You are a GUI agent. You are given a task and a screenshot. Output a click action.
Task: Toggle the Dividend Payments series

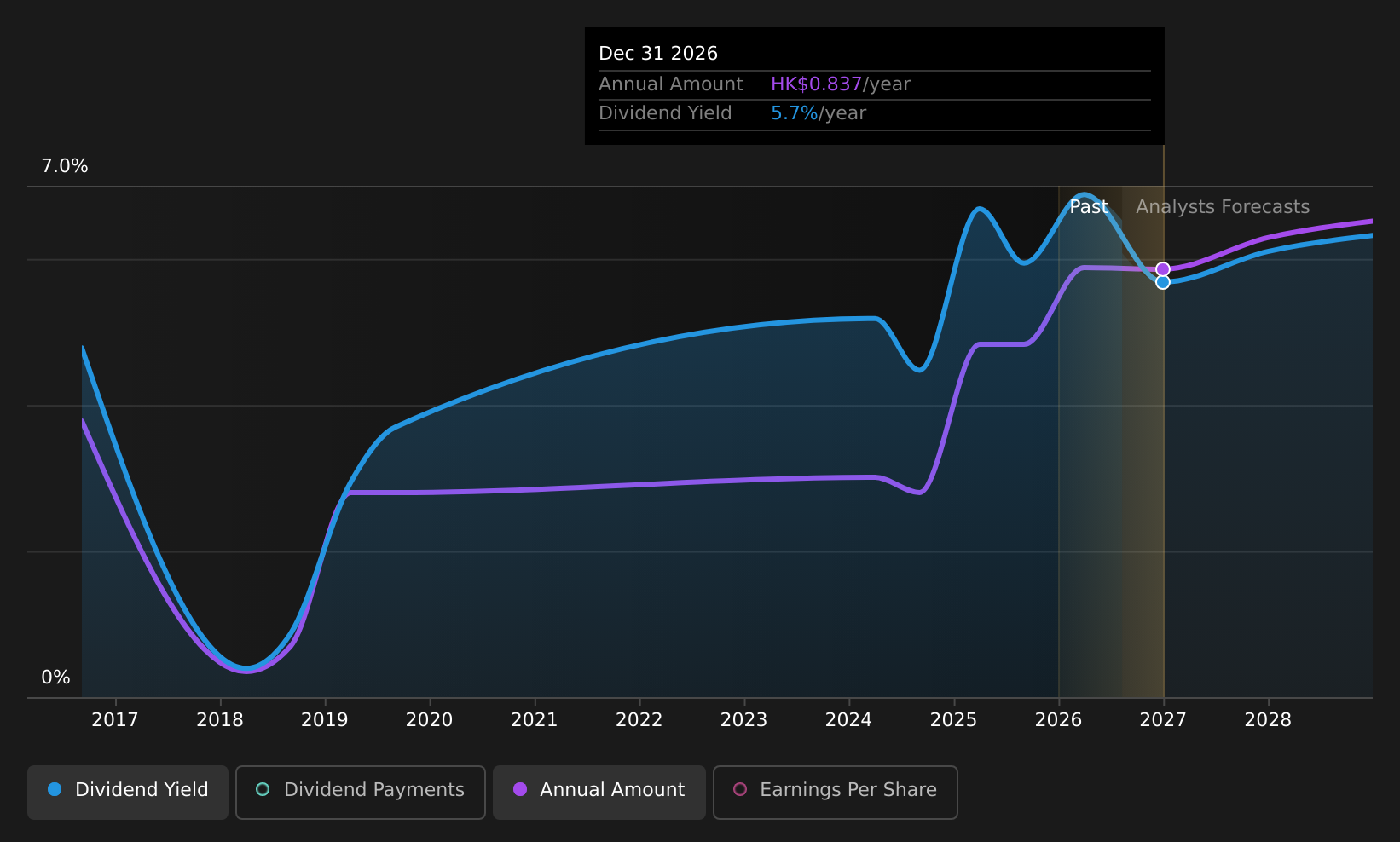[x=360, y=792]
